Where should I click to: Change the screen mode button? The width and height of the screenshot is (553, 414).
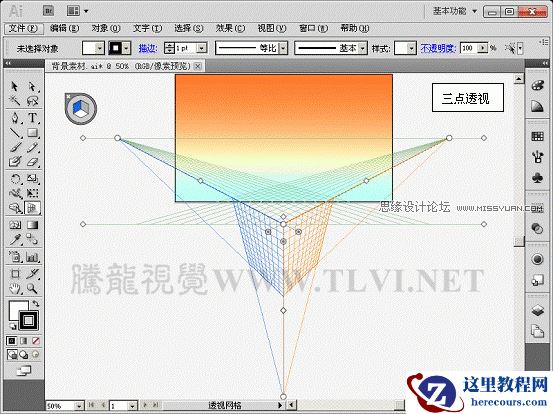pyautogui.click(x=24, y=371)
